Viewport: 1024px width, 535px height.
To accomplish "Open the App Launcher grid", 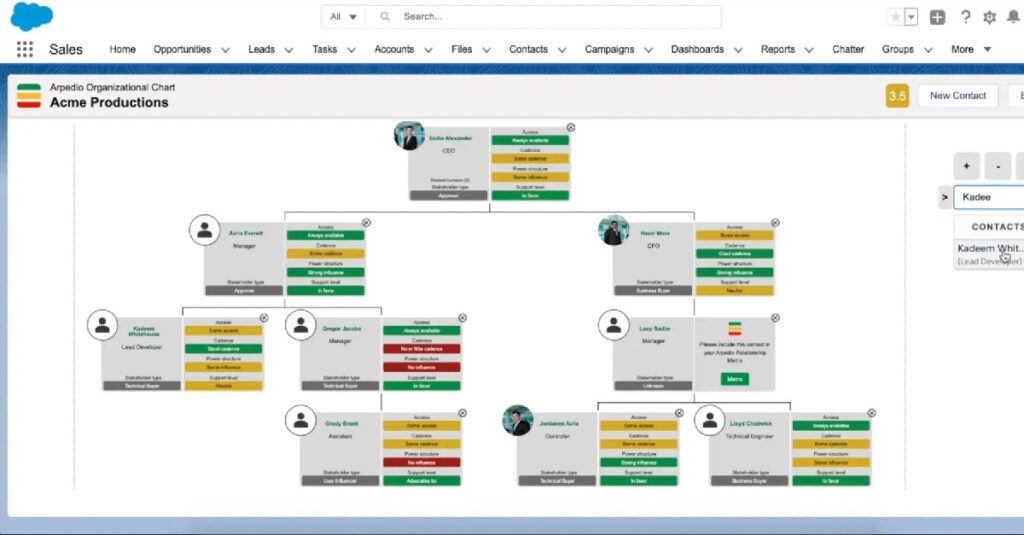I will [x=25, y=49].
